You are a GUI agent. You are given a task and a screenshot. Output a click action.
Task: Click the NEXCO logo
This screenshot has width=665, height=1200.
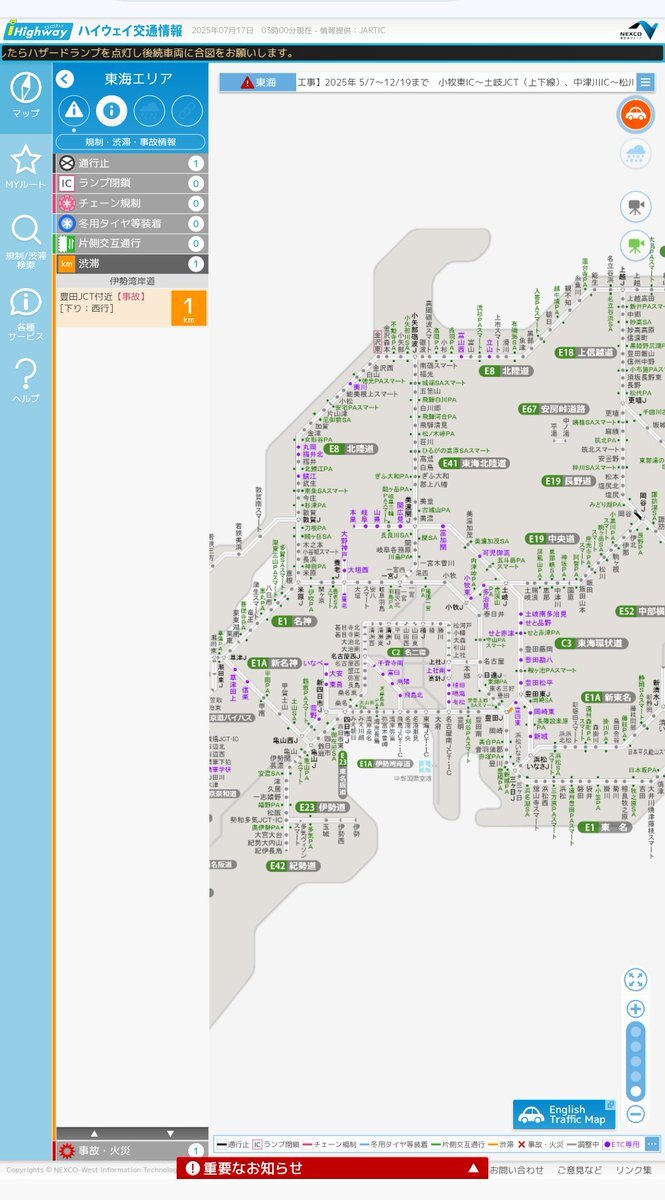pyautogui.click(x=638, y=31)
